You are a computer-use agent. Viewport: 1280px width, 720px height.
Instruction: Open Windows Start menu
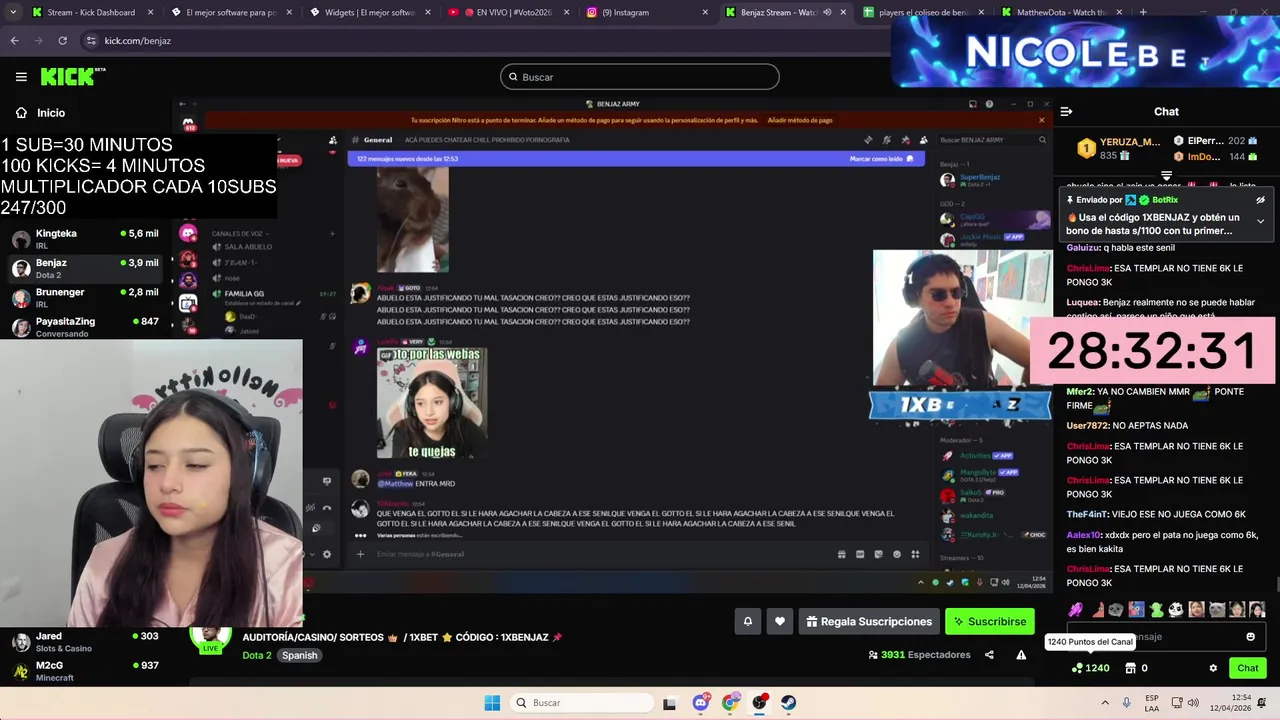pyautogui.click(x=492, y=703)
